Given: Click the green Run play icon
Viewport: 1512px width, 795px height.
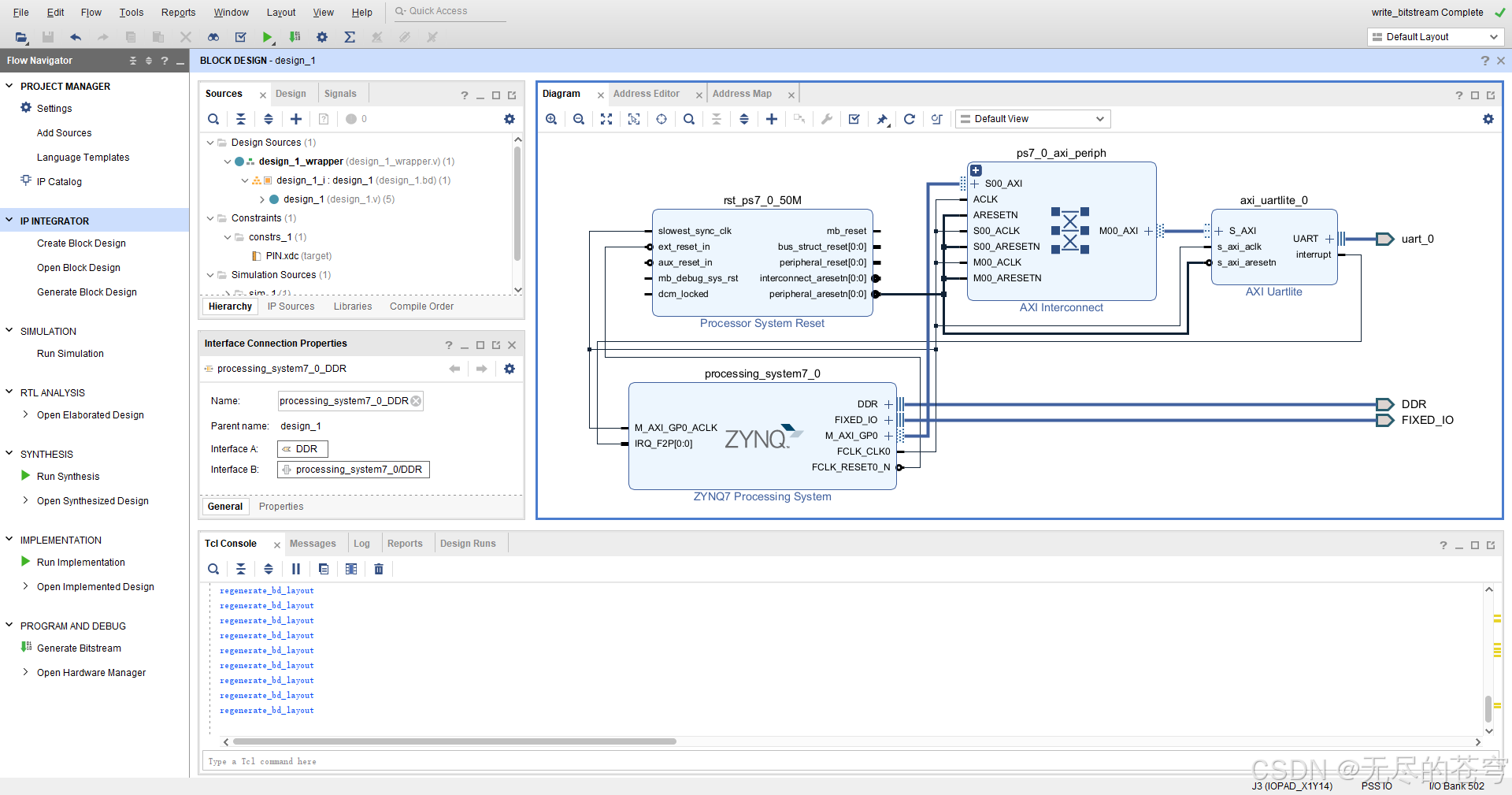Looking at the screenshot, I should tap(268, 37).
